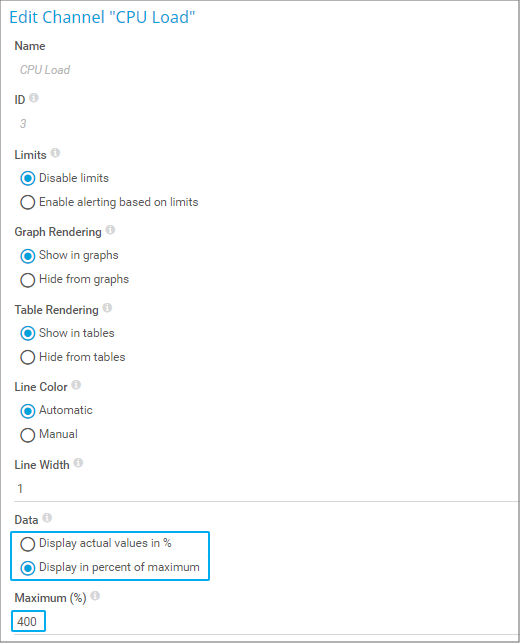Choose Hide from graphs option
Viewport: 520px width, 643px height.
(27, 280)
